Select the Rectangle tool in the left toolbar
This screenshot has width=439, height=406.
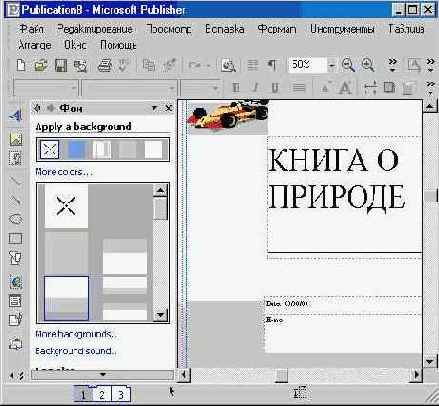[x=15, y=238]
